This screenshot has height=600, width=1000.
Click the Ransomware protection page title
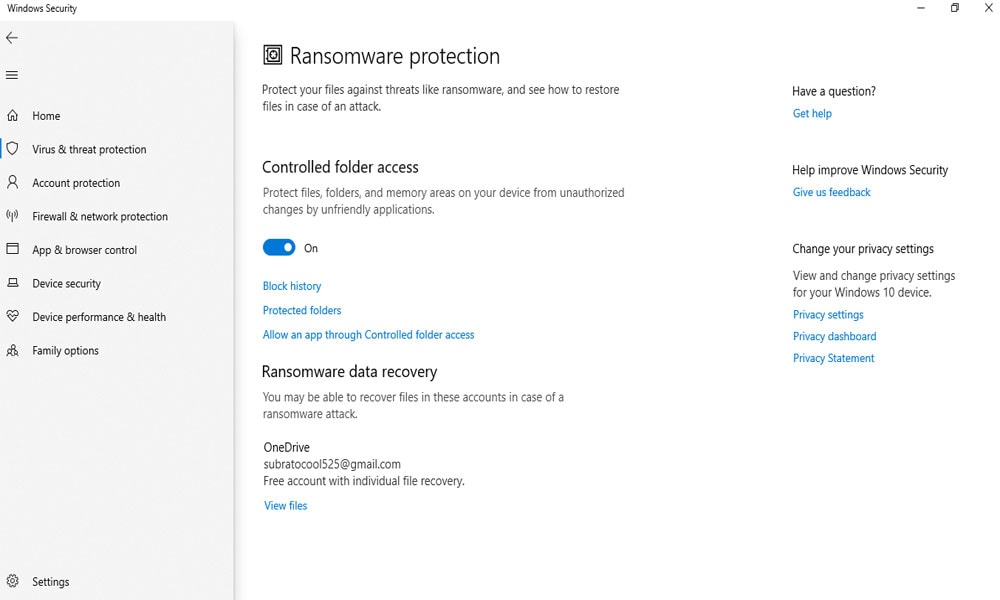pos(395,56)
